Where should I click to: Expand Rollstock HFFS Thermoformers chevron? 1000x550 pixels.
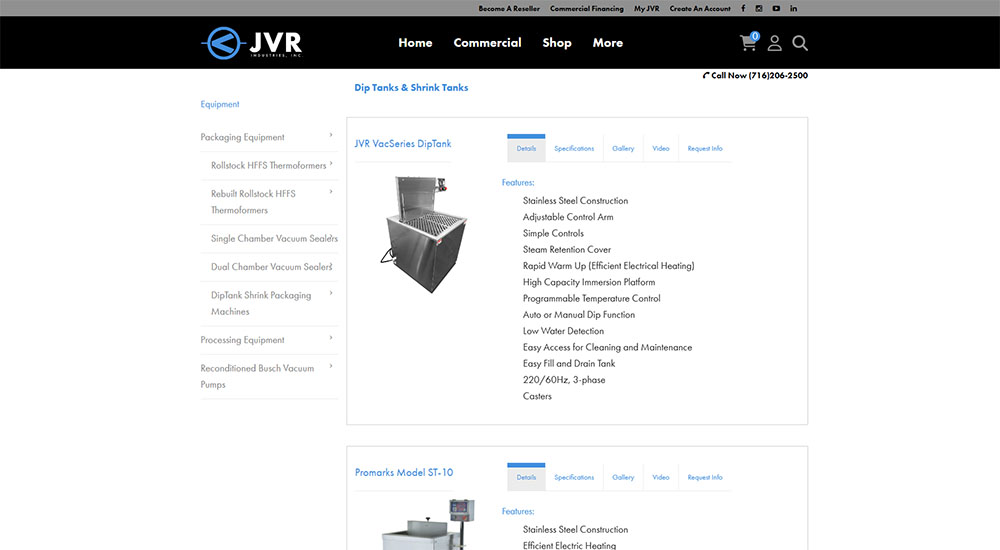tap(331, 163)
